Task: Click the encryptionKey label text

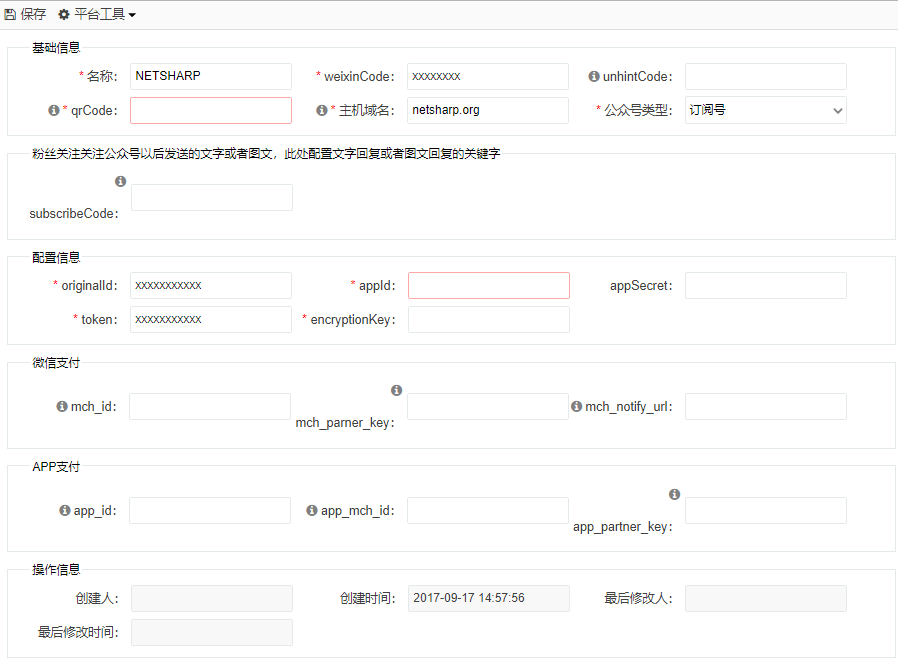Action: (x=353, y=320)
